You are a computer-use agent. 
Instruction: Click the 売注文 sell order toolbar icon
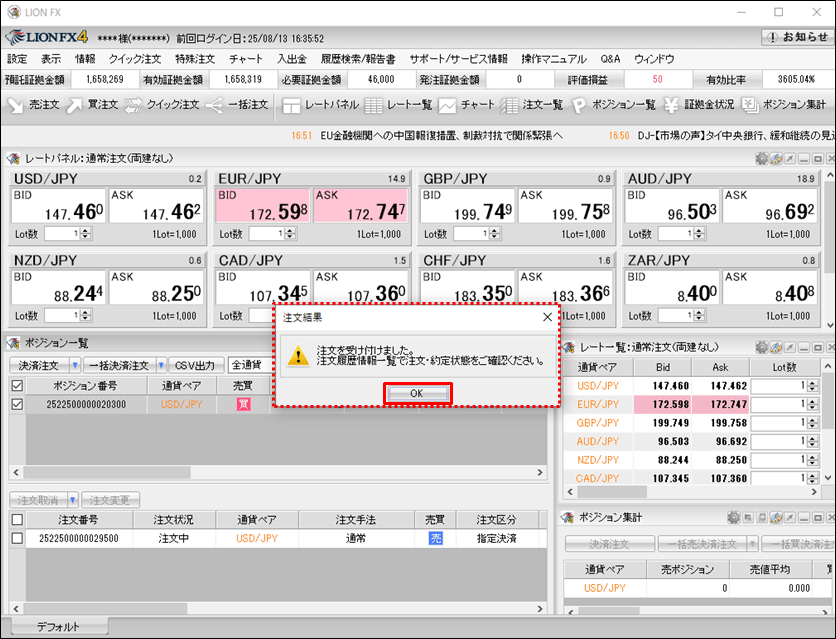(33, 105)
